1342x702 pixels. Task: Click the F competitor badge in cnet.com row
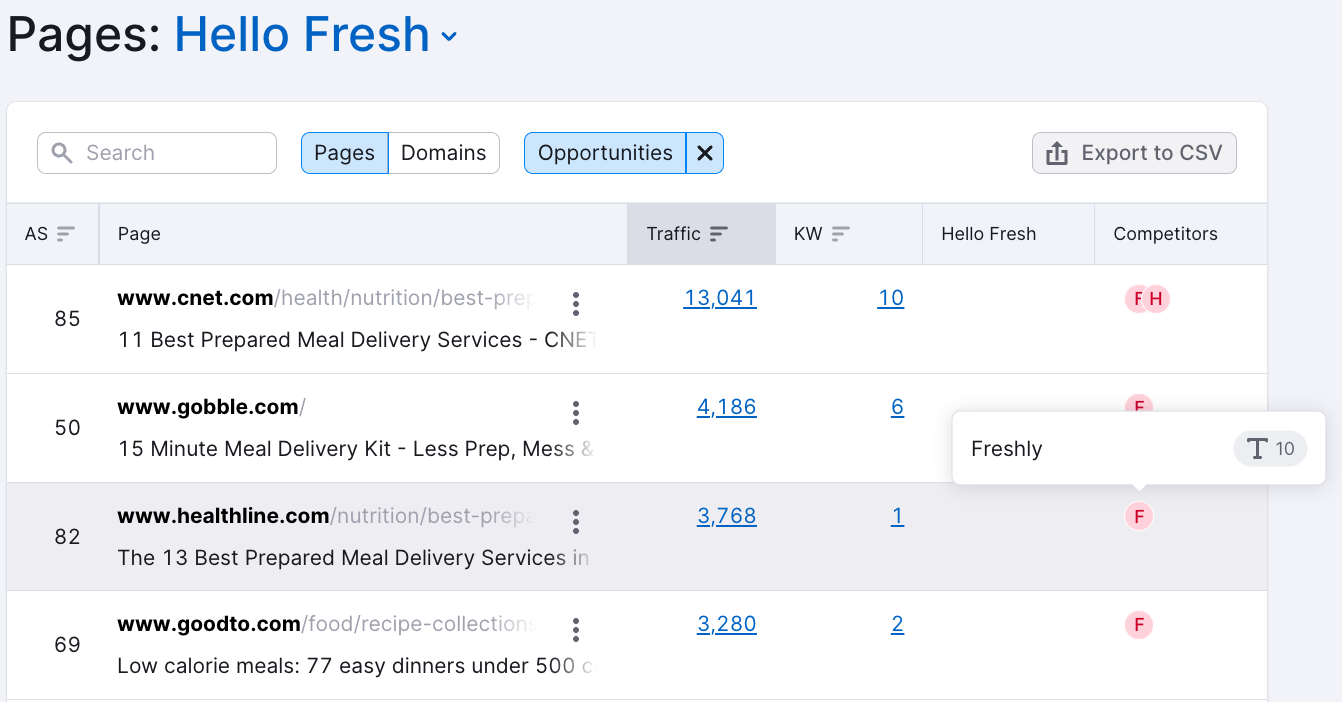click(1136, 298)
